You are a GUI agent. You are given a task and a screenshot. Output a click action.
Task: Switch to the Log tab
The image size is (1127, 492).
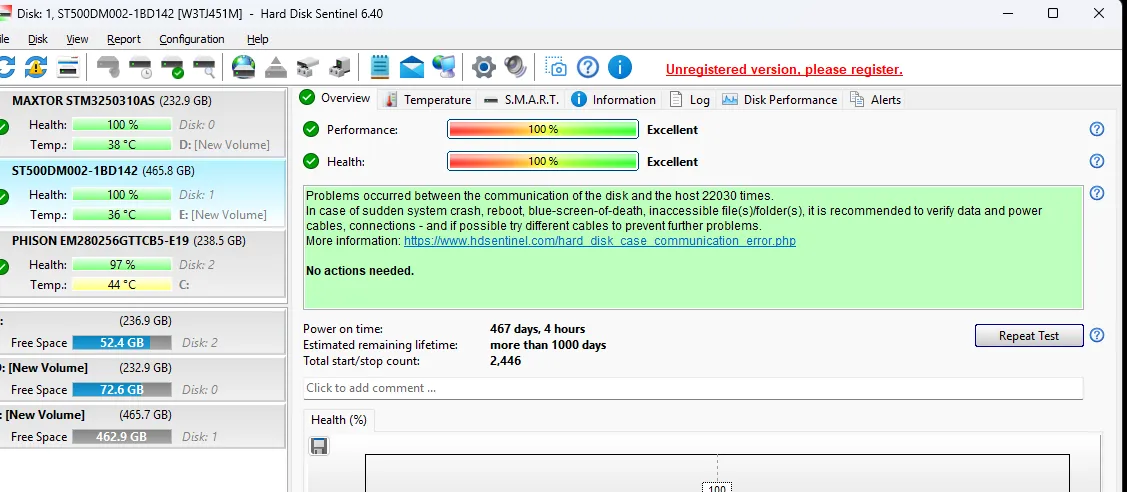[x=690, y=100]
